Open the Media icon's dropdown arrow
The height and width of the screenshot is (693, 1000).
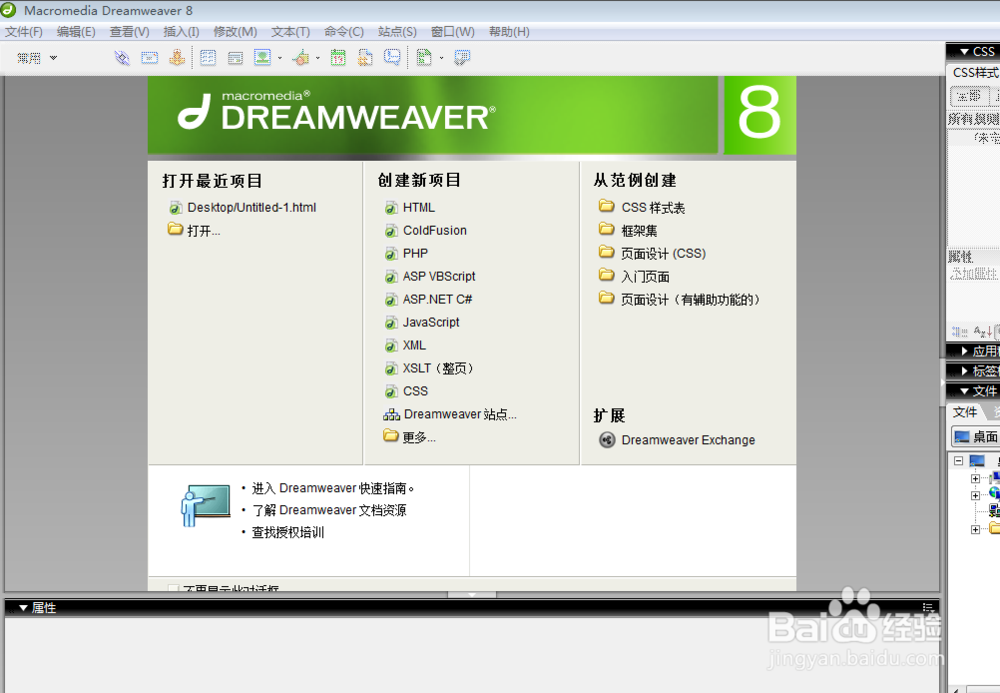click(x=318, y=58)
